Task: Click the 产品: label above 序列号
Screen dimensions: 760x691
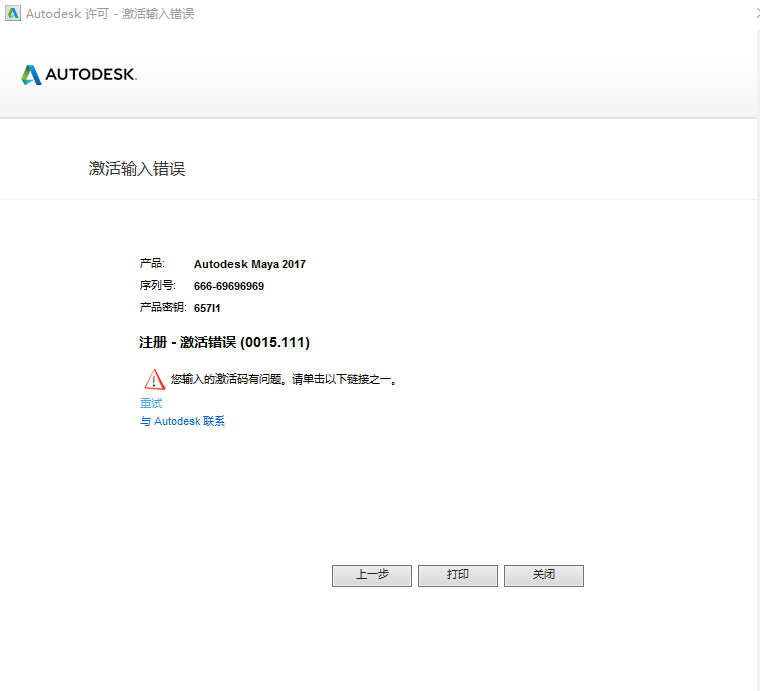Action: [x=152, y=263]
